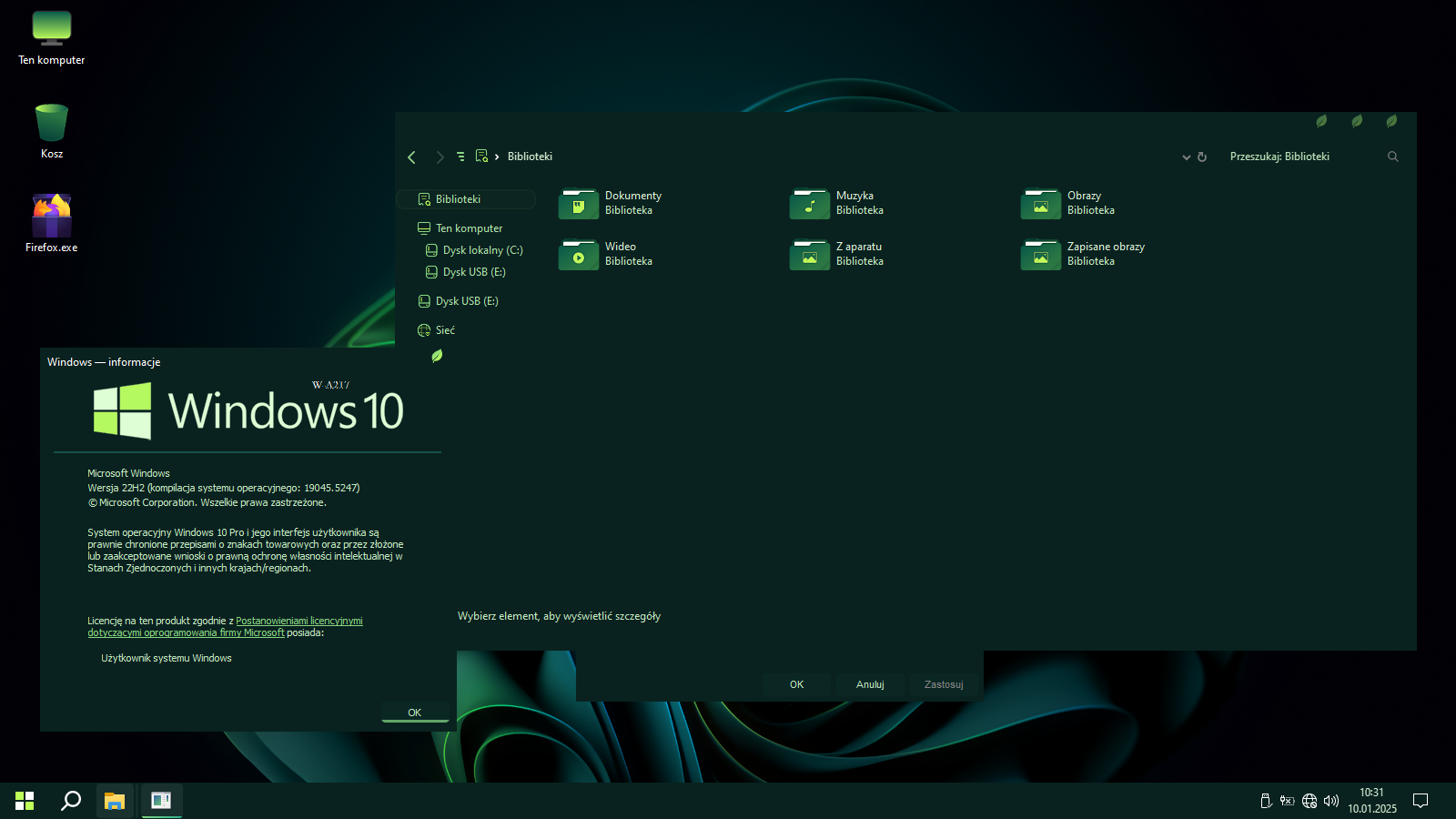Go back with the left arrow
Screen dimensions: 1456x819
point(412,157)
